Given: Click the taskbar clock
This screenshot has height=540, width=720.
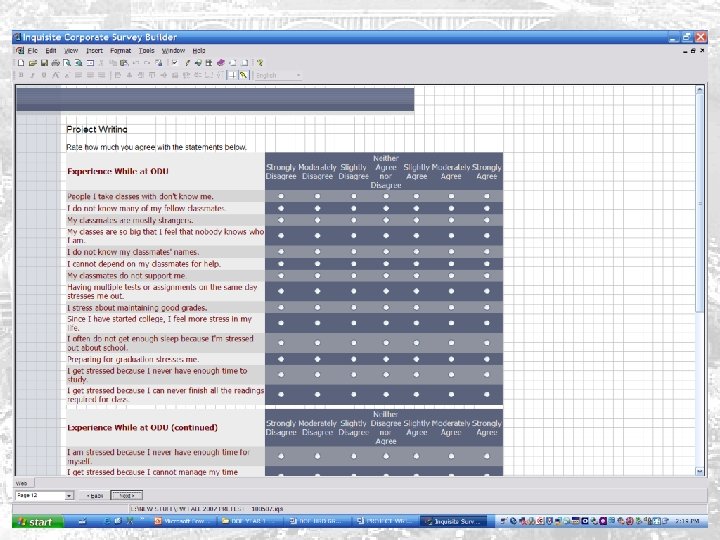Looking at the screenshot, I should click(x=687, y=521).
